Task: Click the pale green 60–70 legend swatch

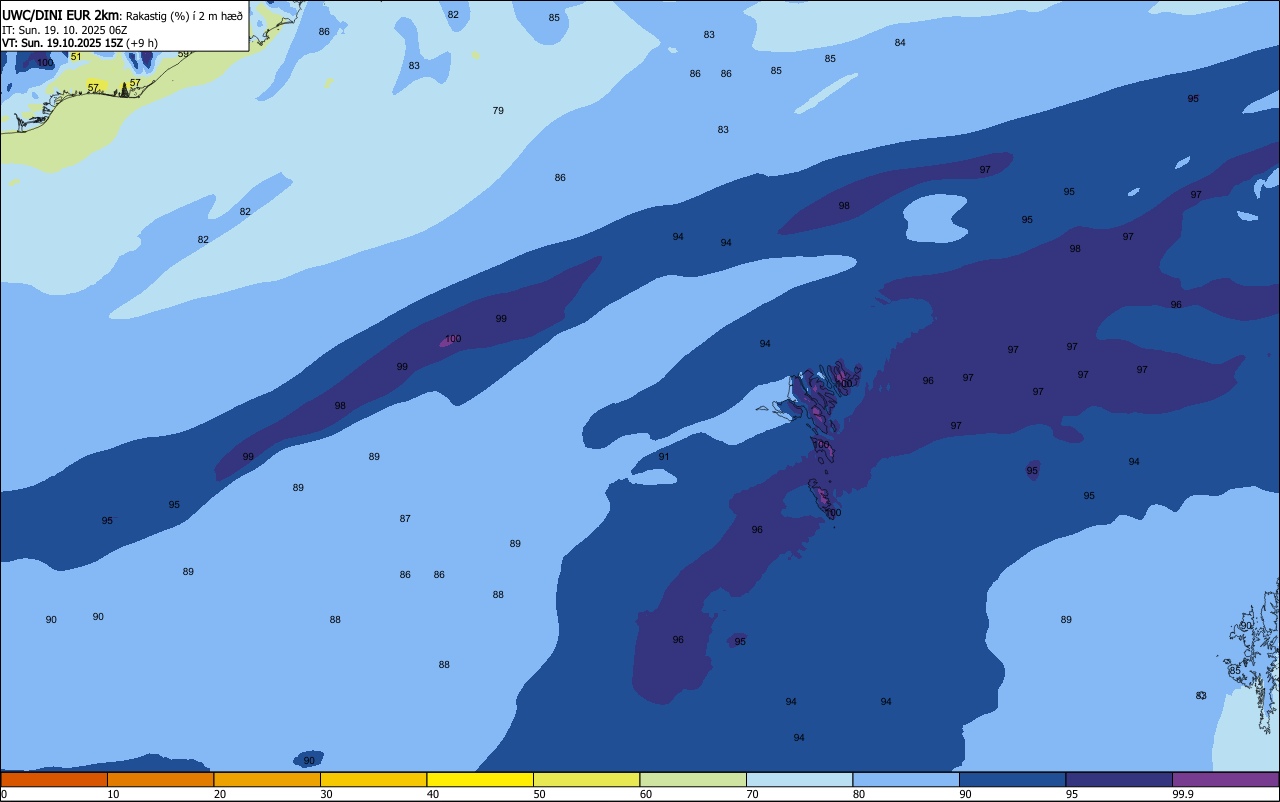Action: click(693, 779)
